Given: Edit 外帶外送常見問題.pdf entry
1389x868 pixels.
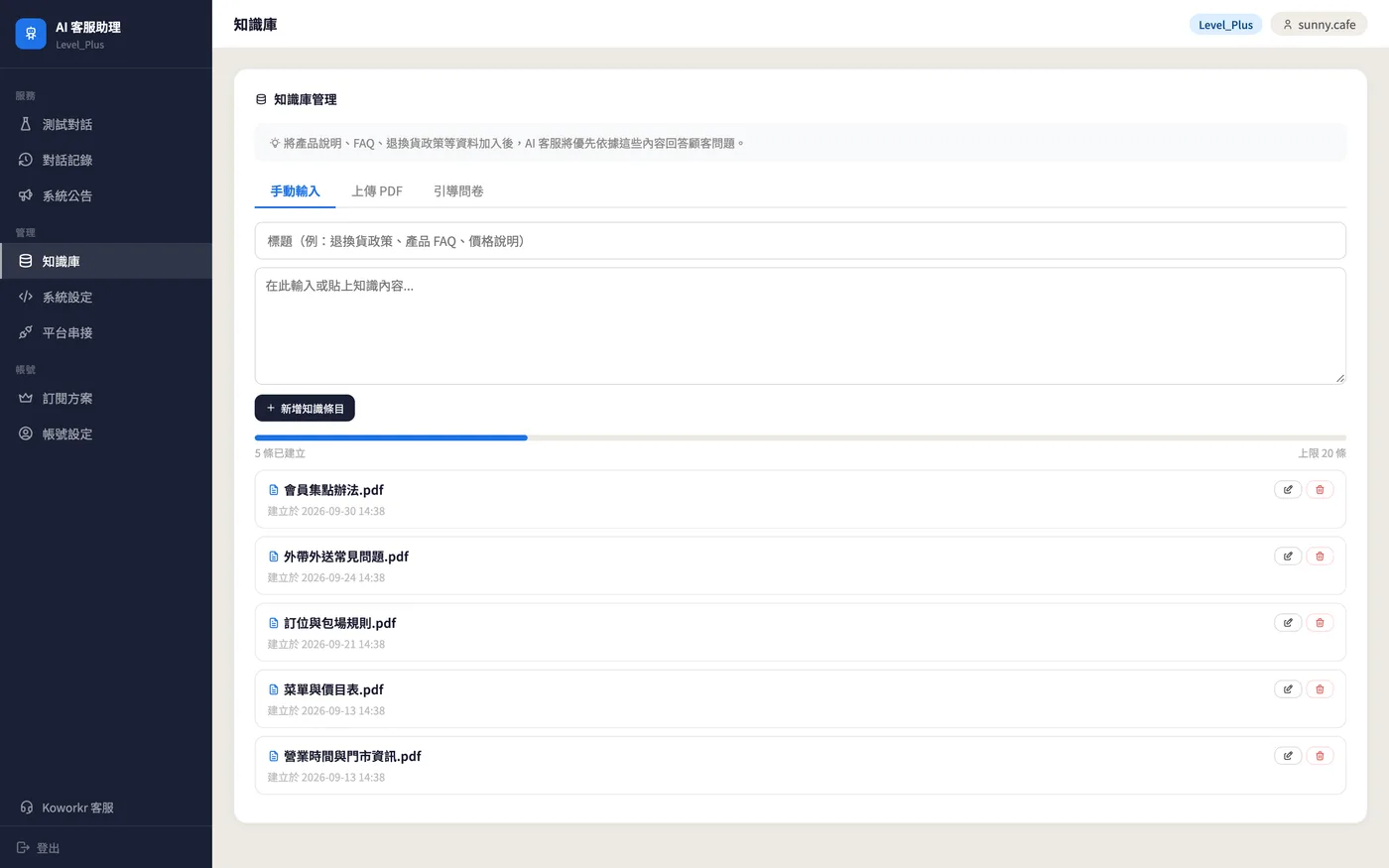Looking at the screenshot, I should (x=1288, y=557).
